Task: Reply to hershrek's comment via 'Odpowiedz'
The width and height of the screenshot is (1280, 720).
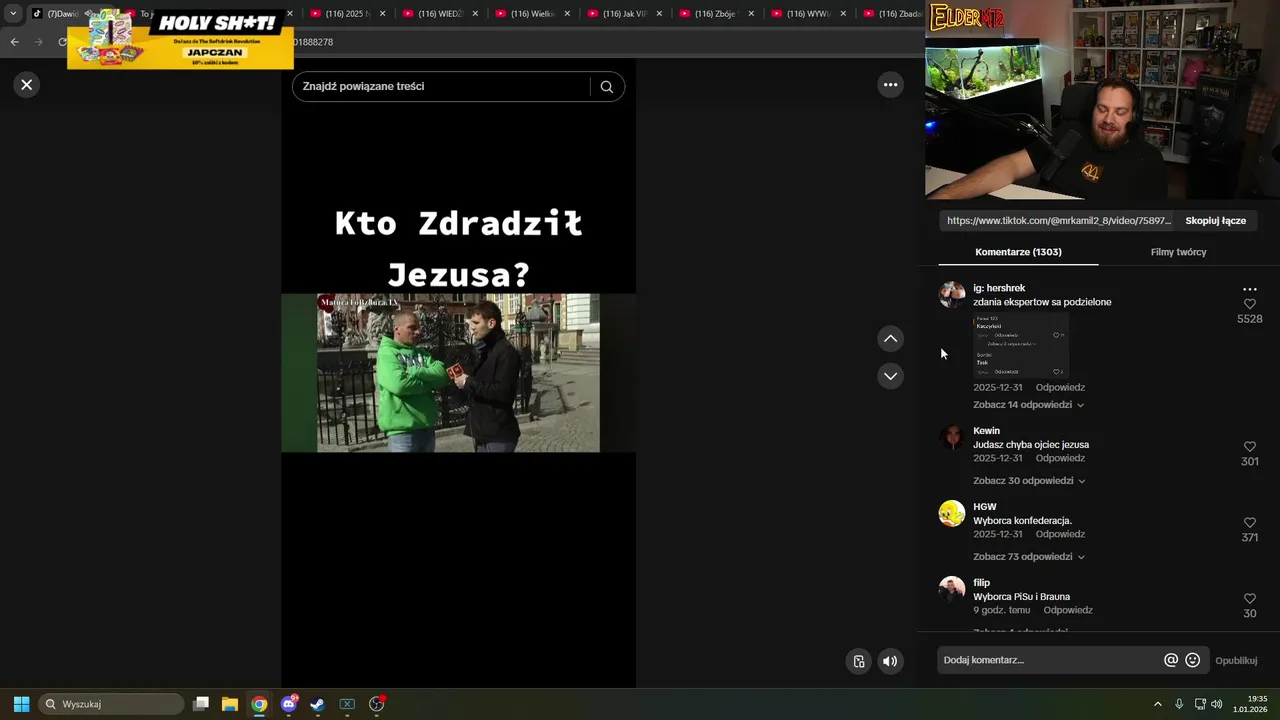Action: [1060, 388]
